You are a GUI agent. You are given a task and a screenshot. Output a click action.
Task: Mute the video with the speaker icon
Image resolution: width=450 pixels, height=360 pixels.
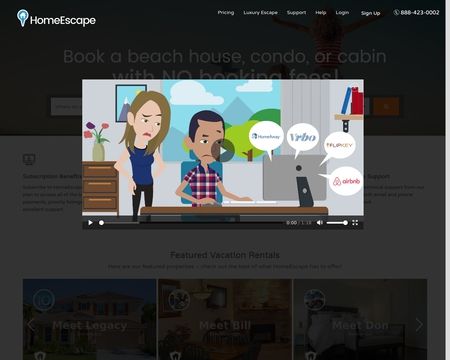coord(319,223)
